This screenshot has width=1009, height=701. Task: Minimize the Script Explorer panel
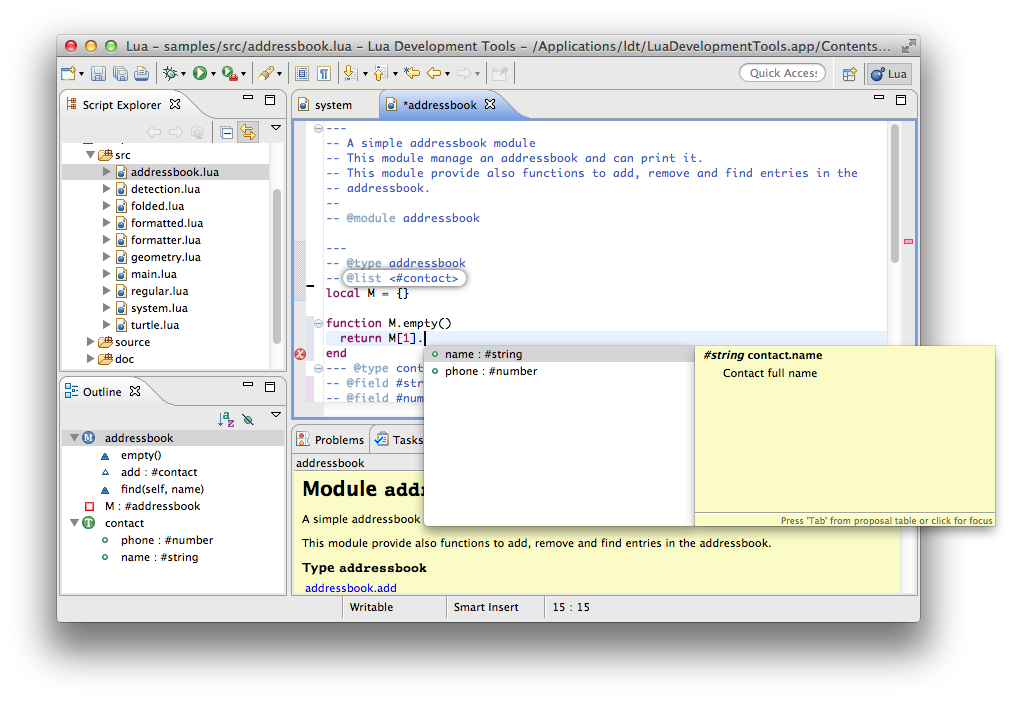click(x=248, y=98)
